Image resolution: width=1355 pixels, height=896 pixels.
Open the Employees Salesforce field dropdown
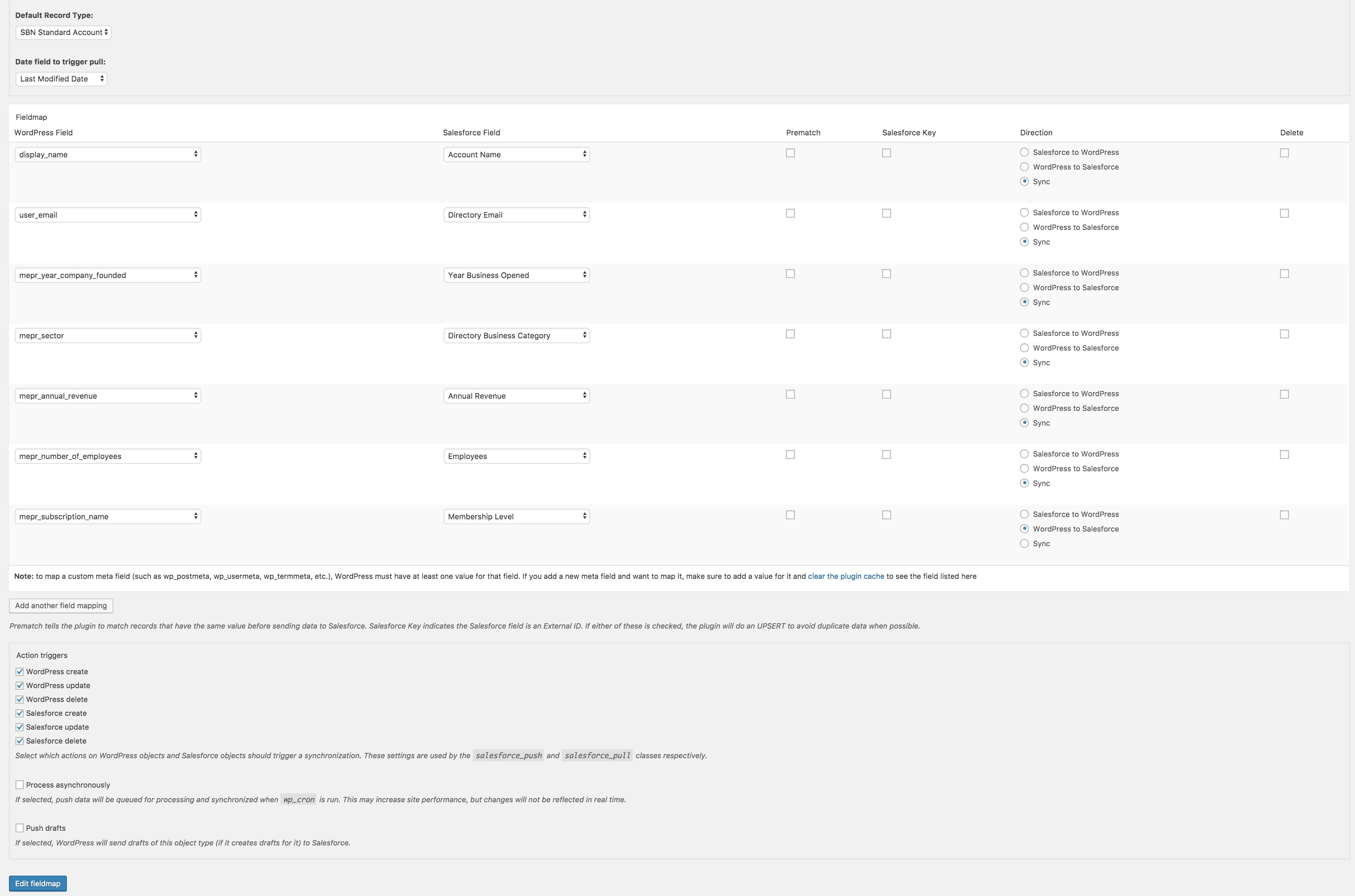coord(516,455)
